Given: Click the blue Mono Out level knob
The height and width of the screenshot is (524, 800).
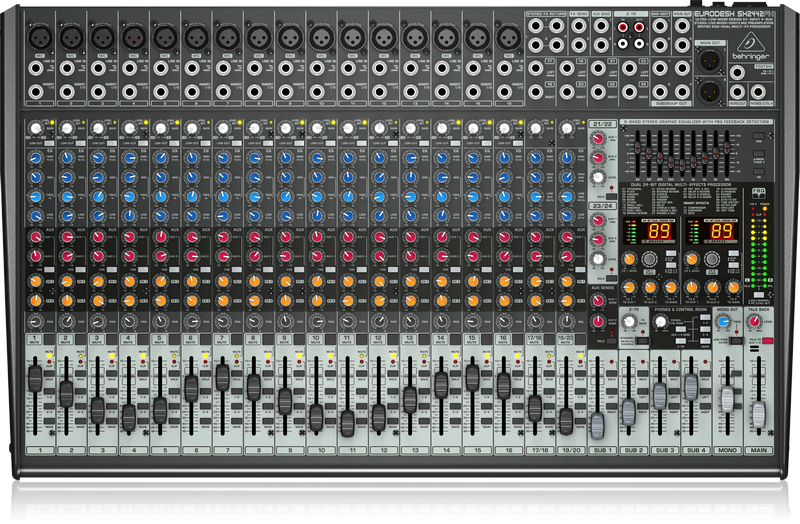Looking at the screenshot, I should pos(726,322).
